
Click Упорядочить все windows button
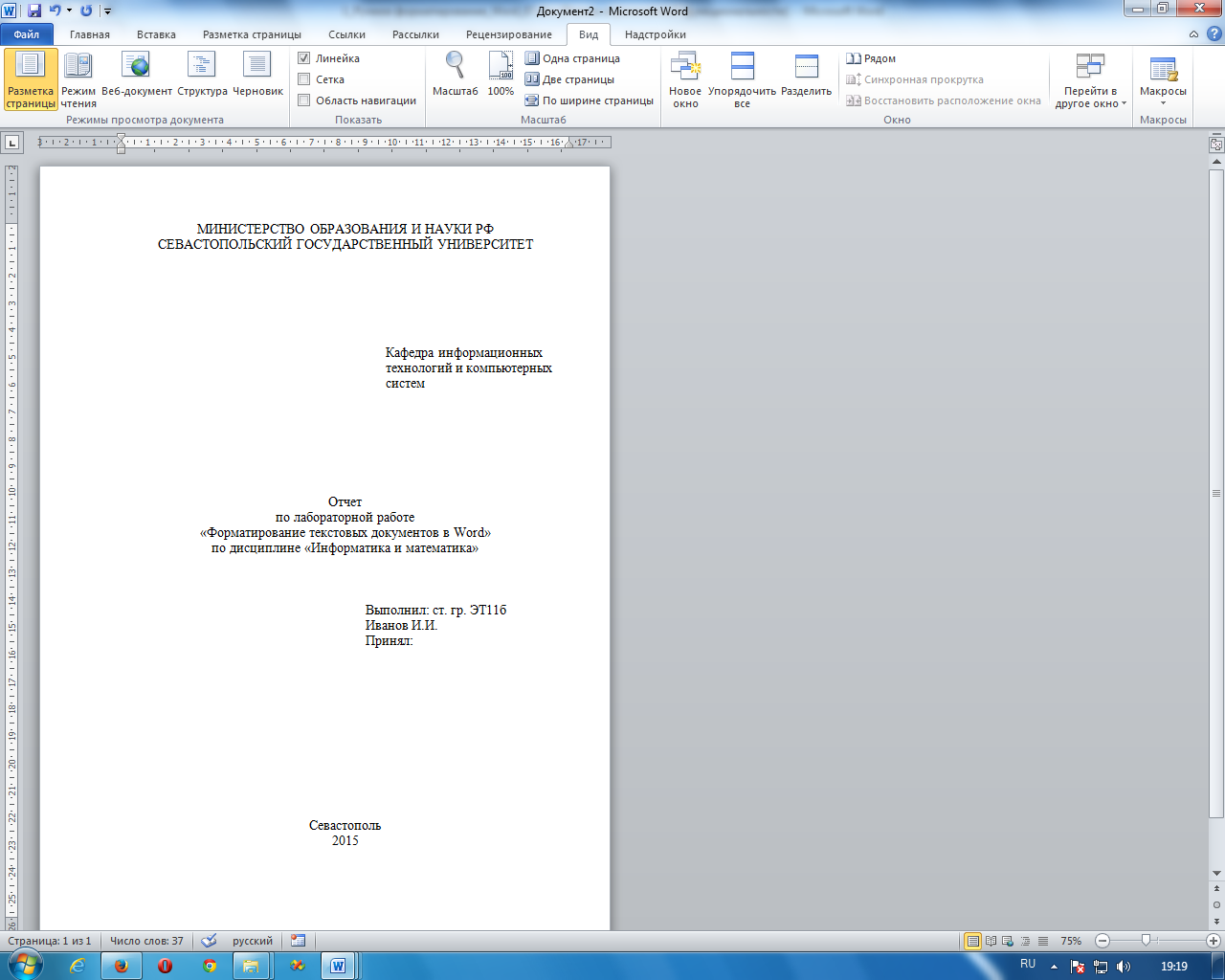742,79
